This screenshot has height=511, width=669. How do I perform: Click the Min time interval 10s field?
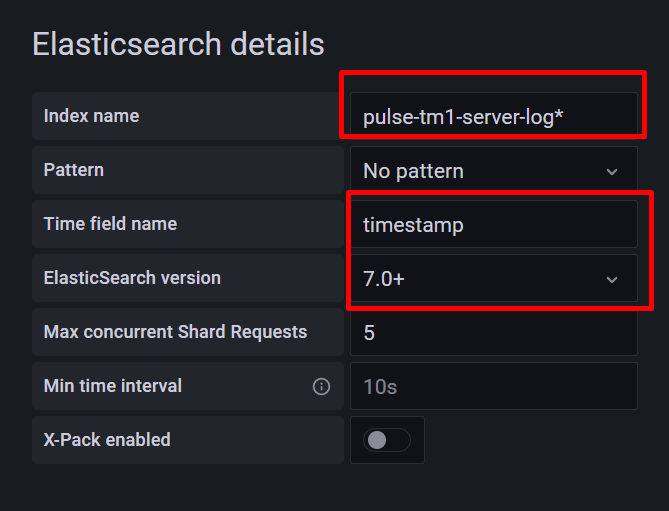click(492, 386)
